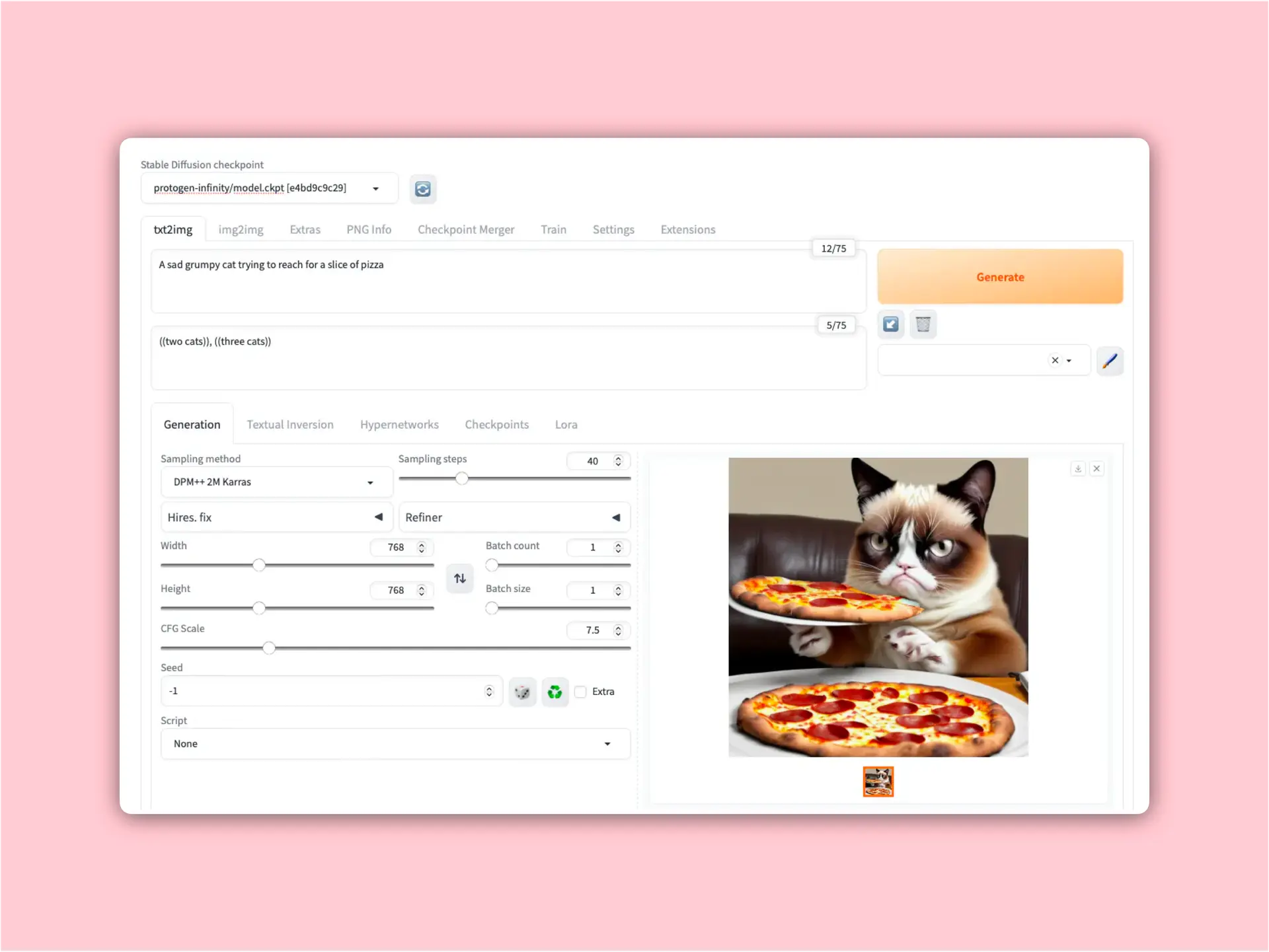Viewport: 1269px width, 952px height.
Task: Open the Lora tab
Action: (x=566, y=424)
